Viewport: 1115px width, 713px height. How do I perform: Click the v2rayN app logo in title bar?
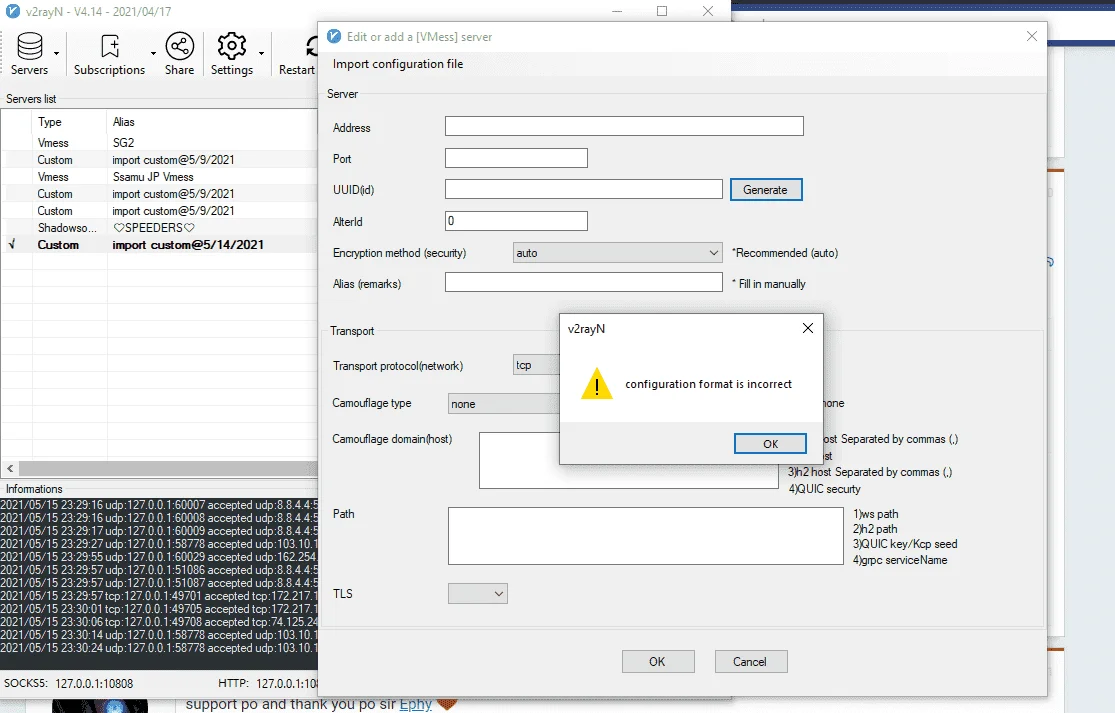[x=12, y=11]
